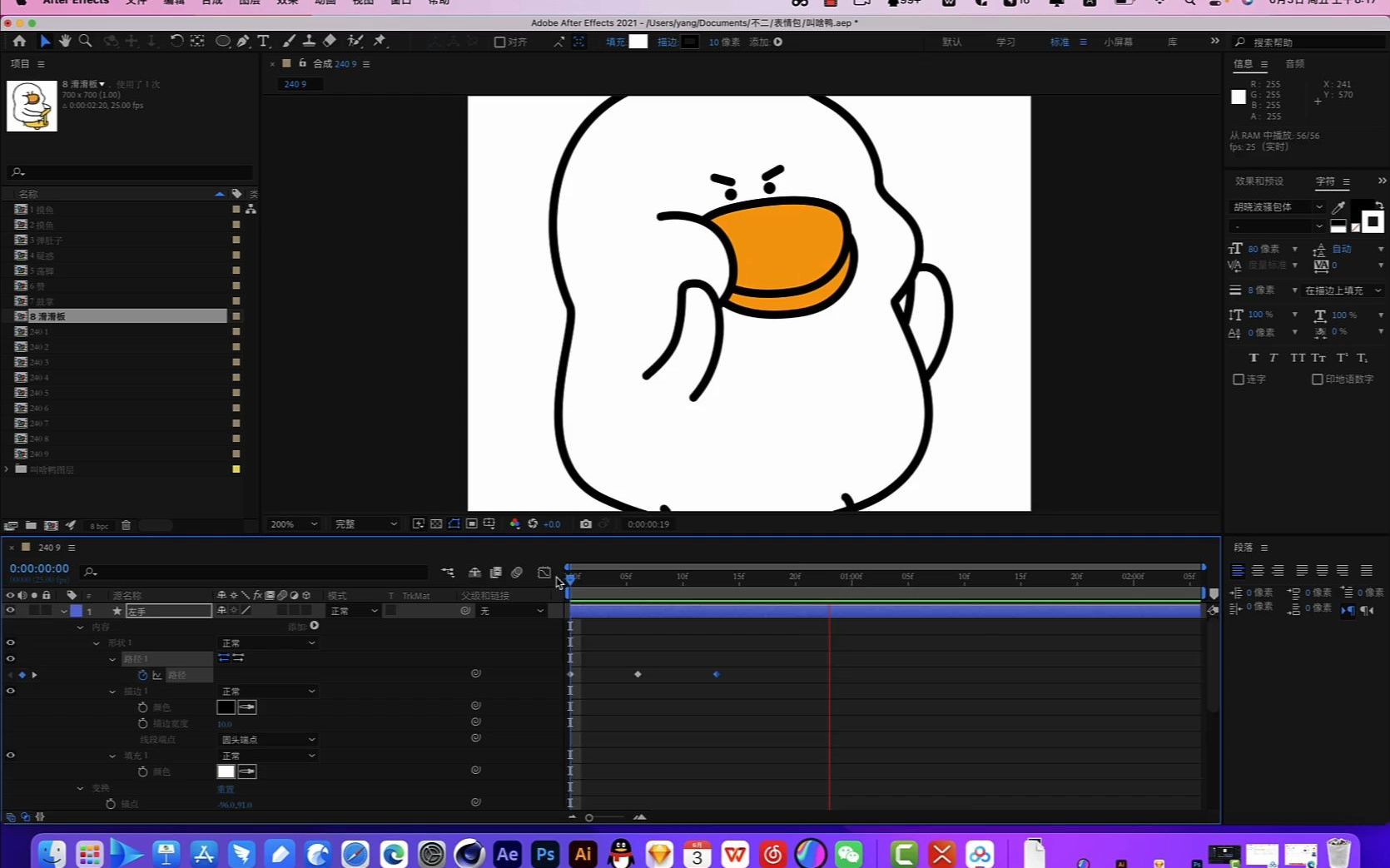This screenshot has width=1390, height=868.
Task: Hide 形状 1 with its eye icon
Action: coord(10,642)
